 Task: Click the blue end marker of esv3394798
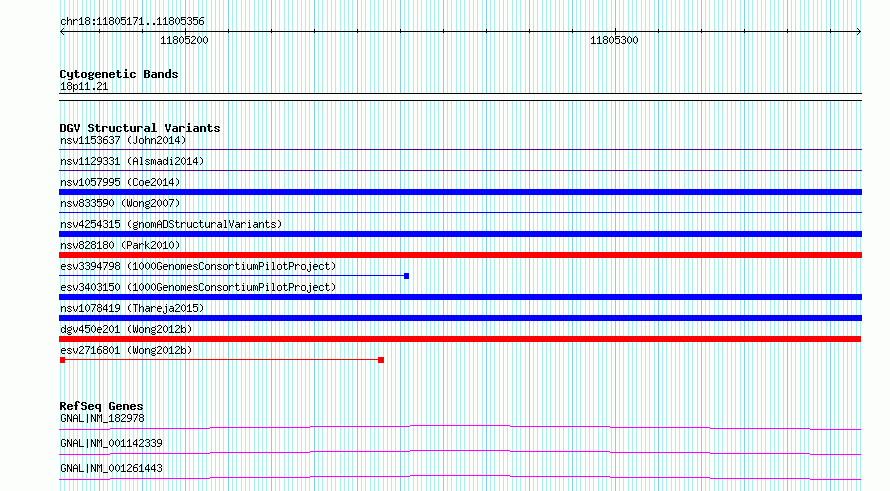406,276
